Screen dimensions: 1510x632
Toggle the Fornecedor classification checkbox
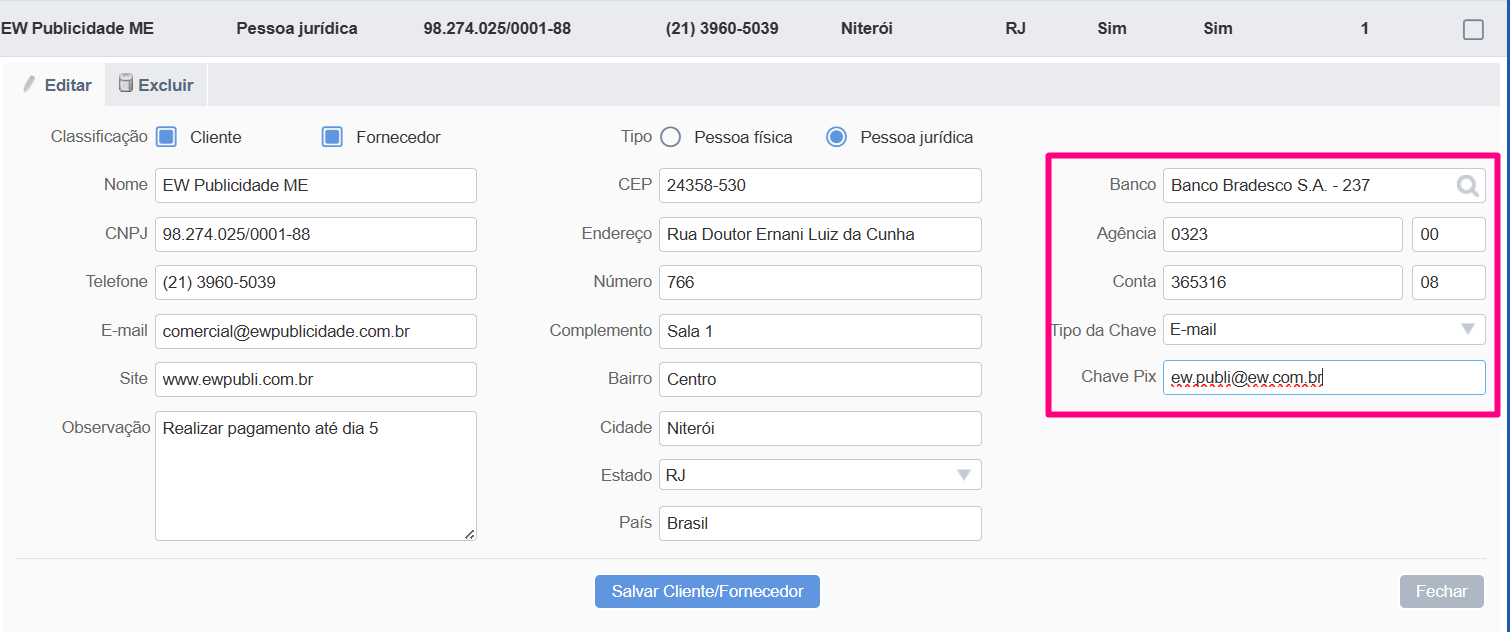point(332,137)
